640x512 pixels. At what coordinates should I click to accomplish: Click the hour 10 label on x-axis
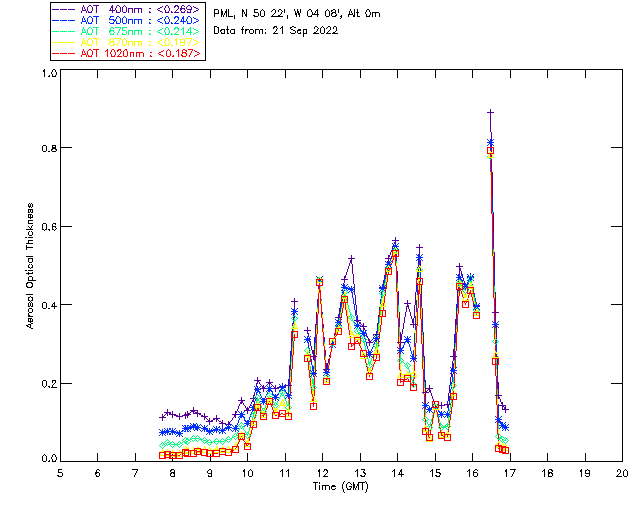247,473
